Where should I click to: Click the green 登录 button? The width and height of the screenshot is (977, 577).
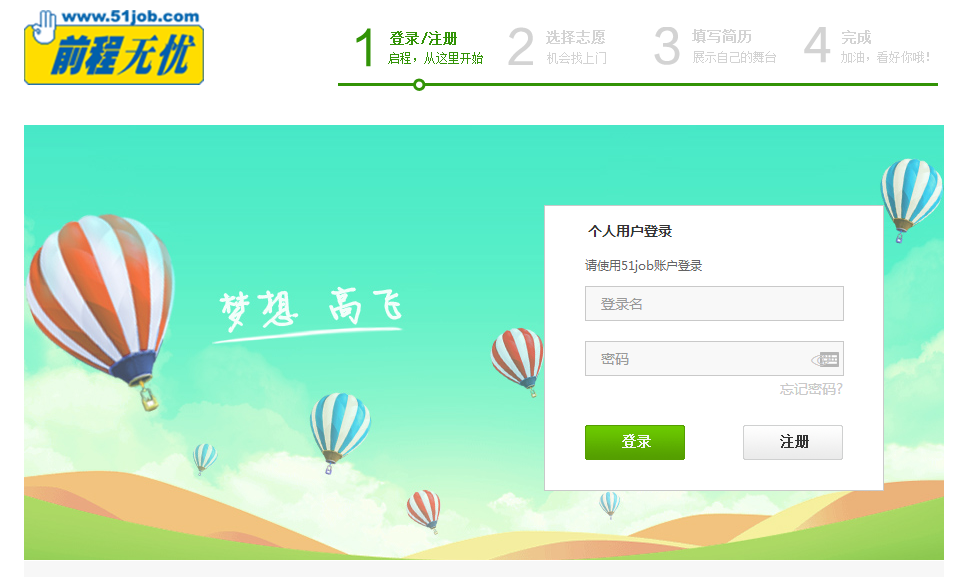(635, 442)
